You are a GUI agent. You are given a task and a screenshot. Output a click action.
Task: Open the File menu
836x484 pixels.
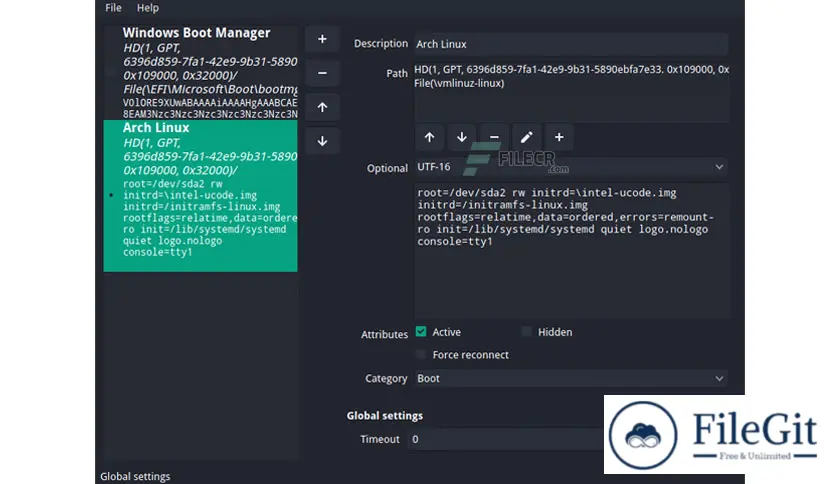113,7
